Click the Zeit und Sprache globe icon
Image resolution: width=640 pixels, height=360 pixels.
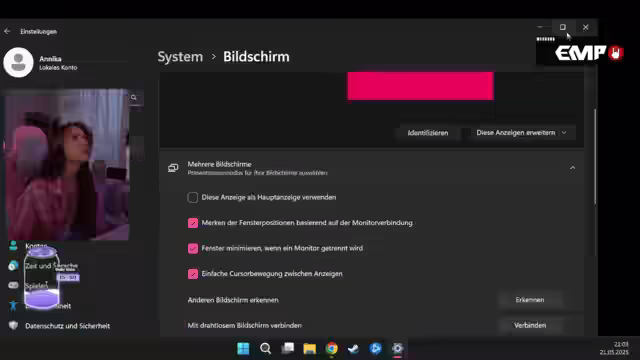click(13, 266)
